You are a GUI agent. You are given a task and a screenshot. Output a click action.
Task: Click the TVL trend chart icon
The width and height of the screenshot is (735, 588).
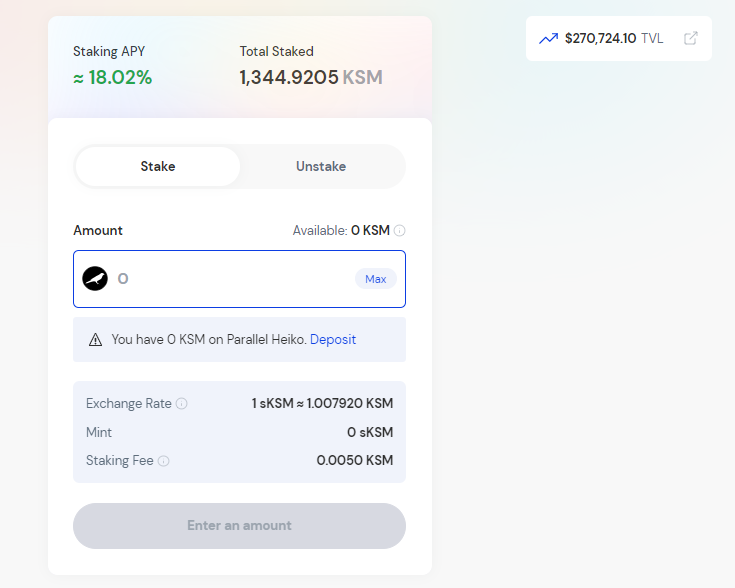coord(548,38)
